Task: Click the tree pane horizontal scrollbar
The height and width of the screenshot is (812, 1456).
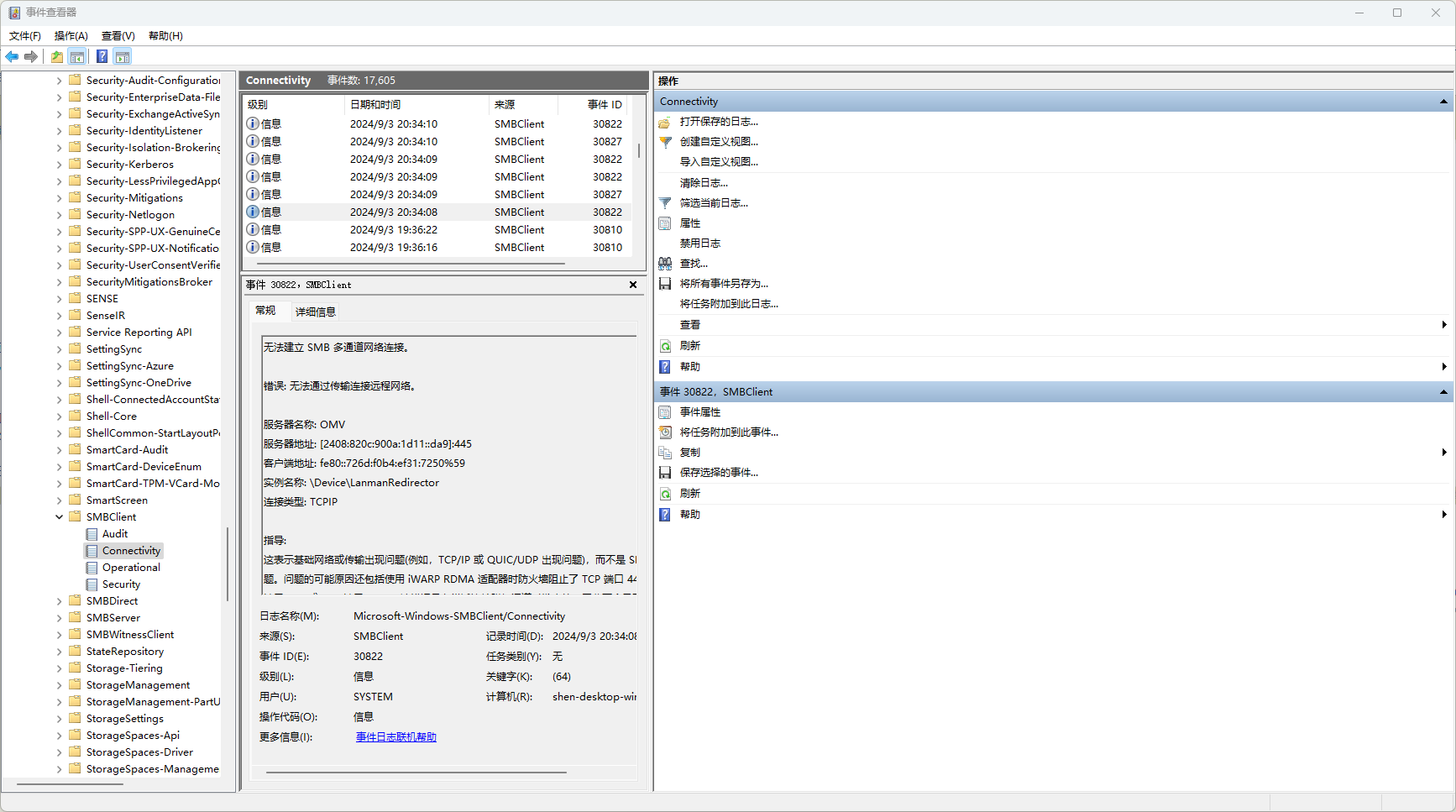Action: [71, 784]
